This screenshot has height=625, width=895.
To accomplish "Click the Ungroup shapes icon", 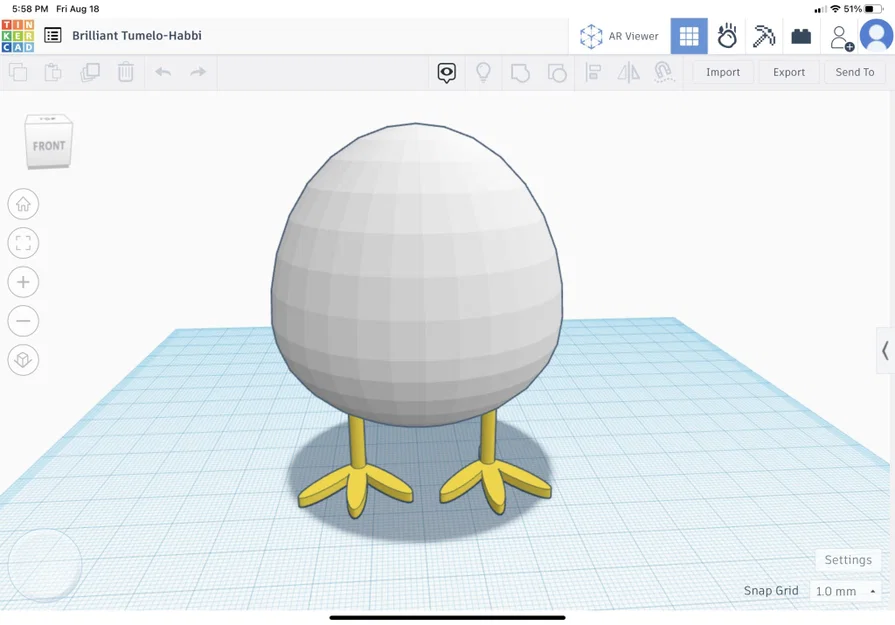I will click(x=557, y=72).
